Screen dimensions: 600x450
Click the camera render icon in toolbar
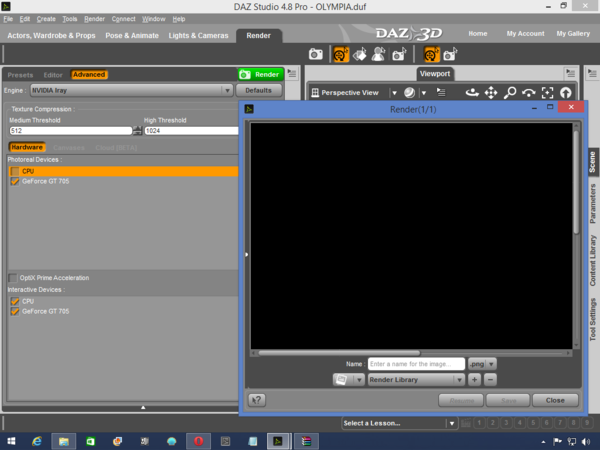[316, 54]
